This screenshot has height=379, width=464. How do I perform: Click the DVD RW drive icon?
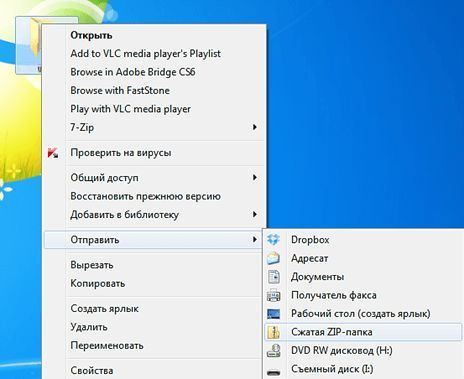tap(274, 351)
